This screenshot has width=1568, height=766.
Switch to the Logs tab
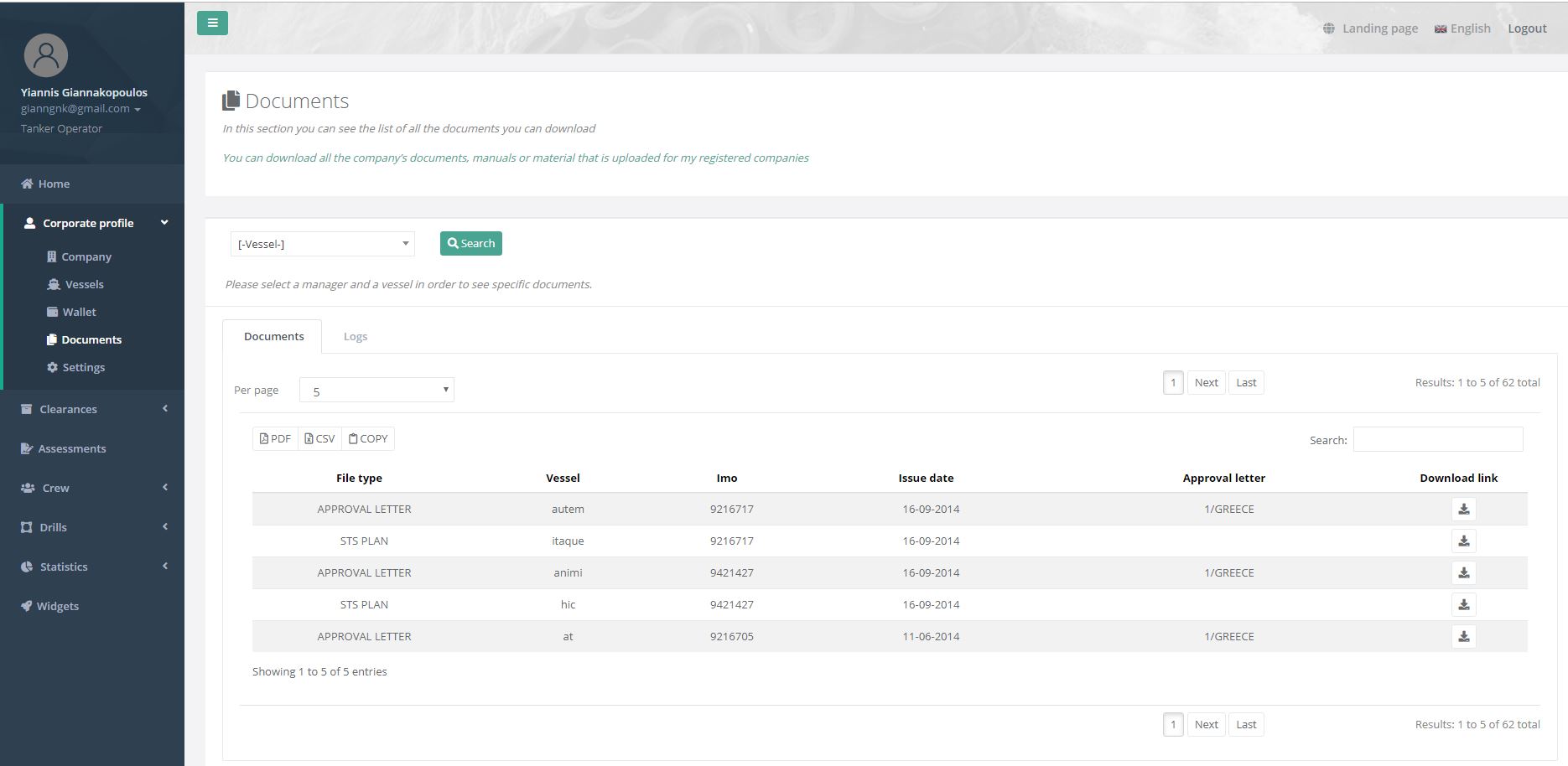[x=356, y=336]
